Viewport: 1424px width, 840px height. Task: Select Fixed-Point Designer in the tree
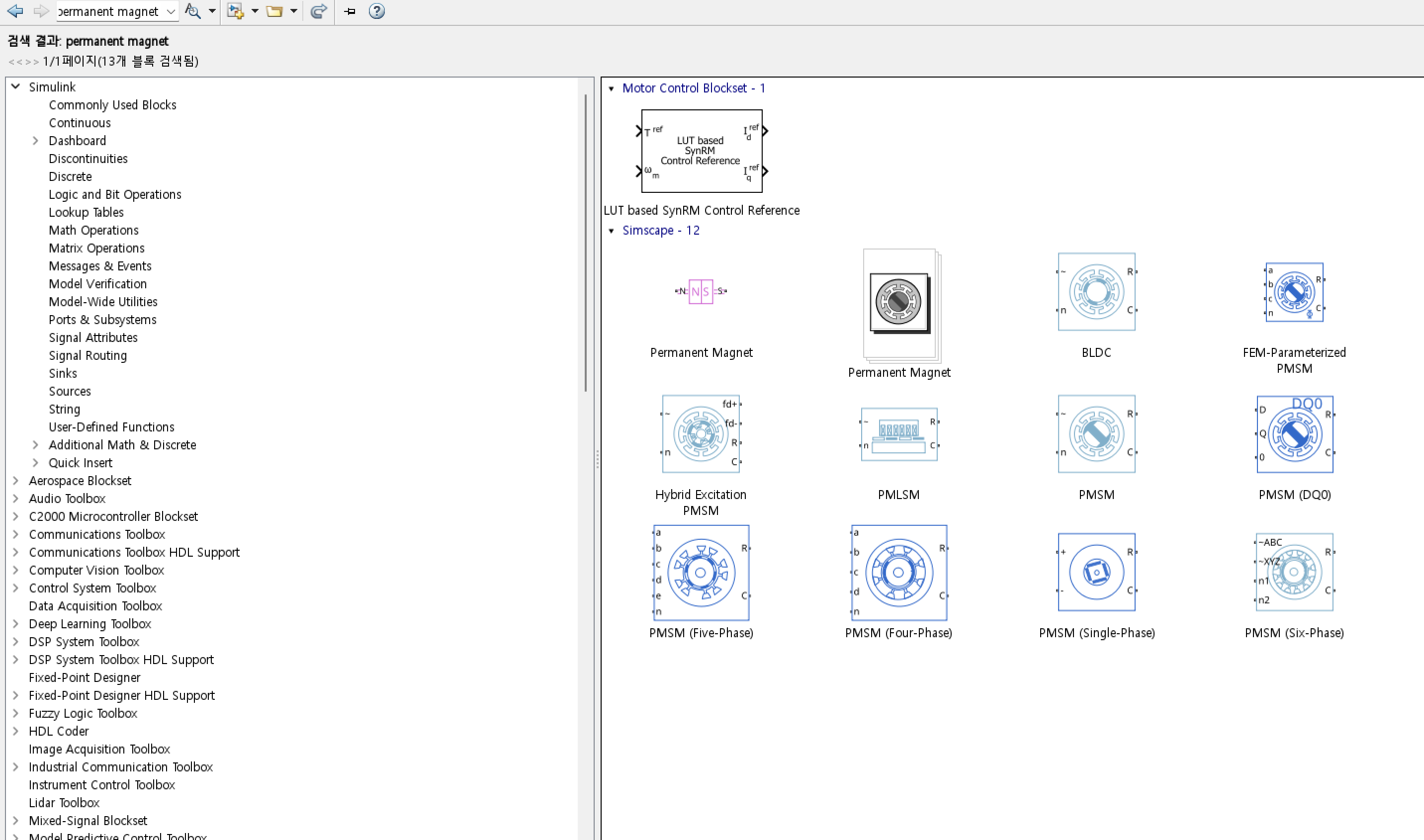(x=85, y=677)
